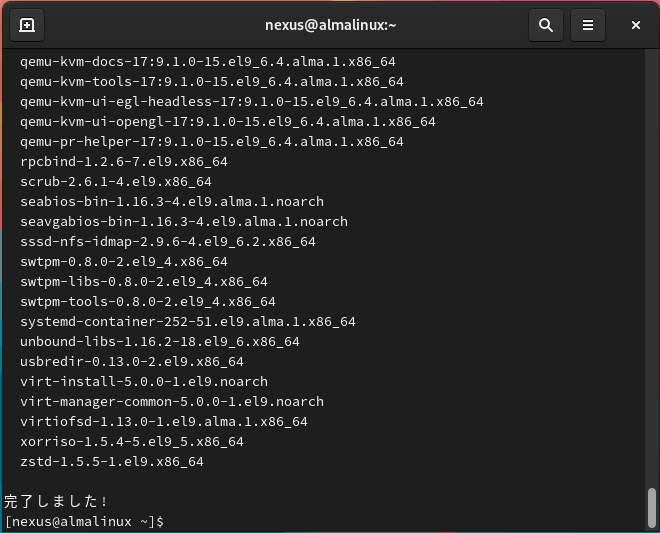The width and height of the screenshot is (660, 533).
Task: Open a new terminal tab
Action: (x=27, y=25)
